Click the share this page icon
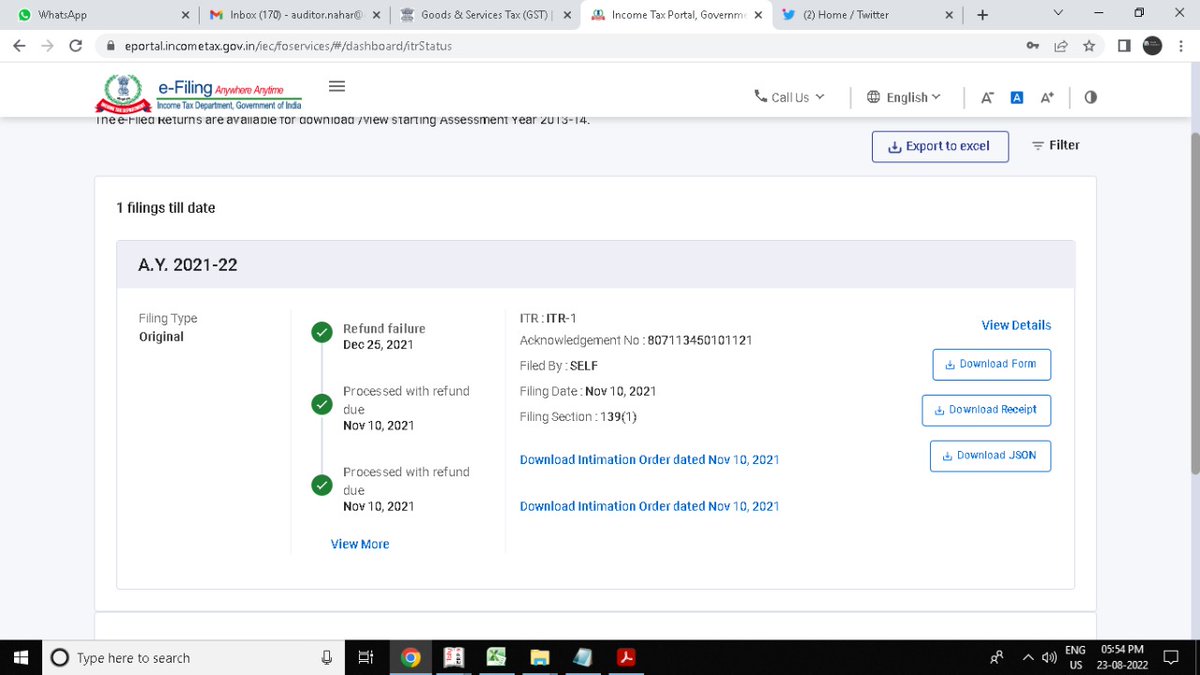1200x675 pixels. click(1060, 46)
